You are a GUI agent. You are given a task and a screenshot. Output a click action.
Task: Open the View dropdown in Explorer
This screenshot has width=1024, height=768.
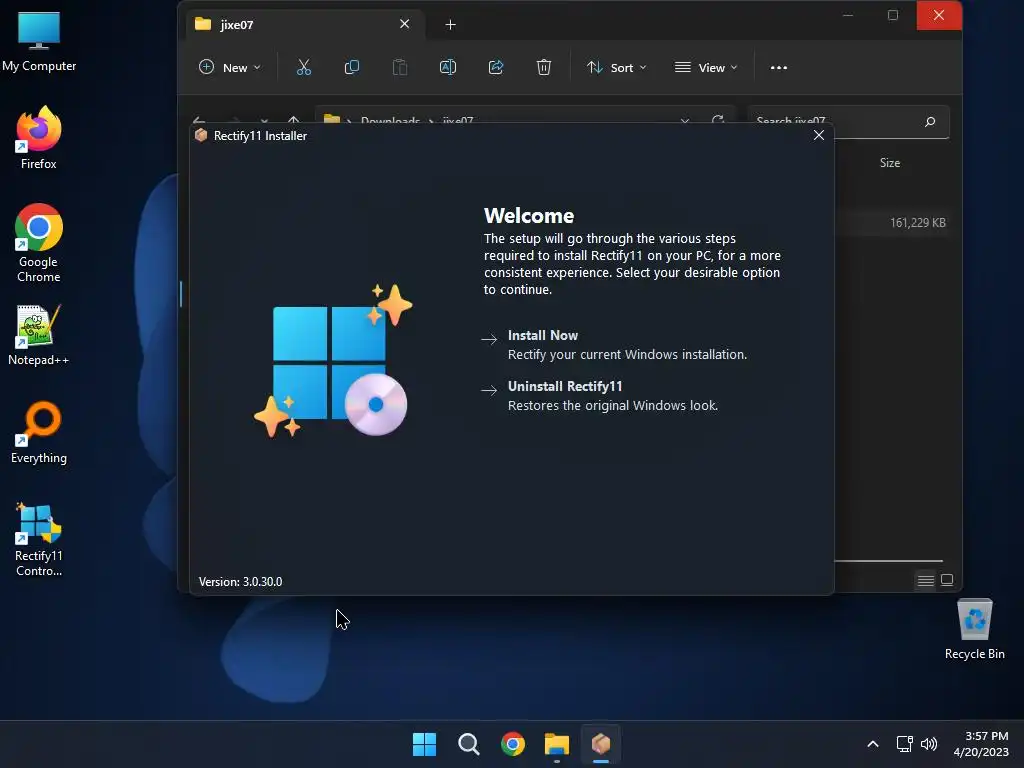pyautogui.click(x=706, y=67)
